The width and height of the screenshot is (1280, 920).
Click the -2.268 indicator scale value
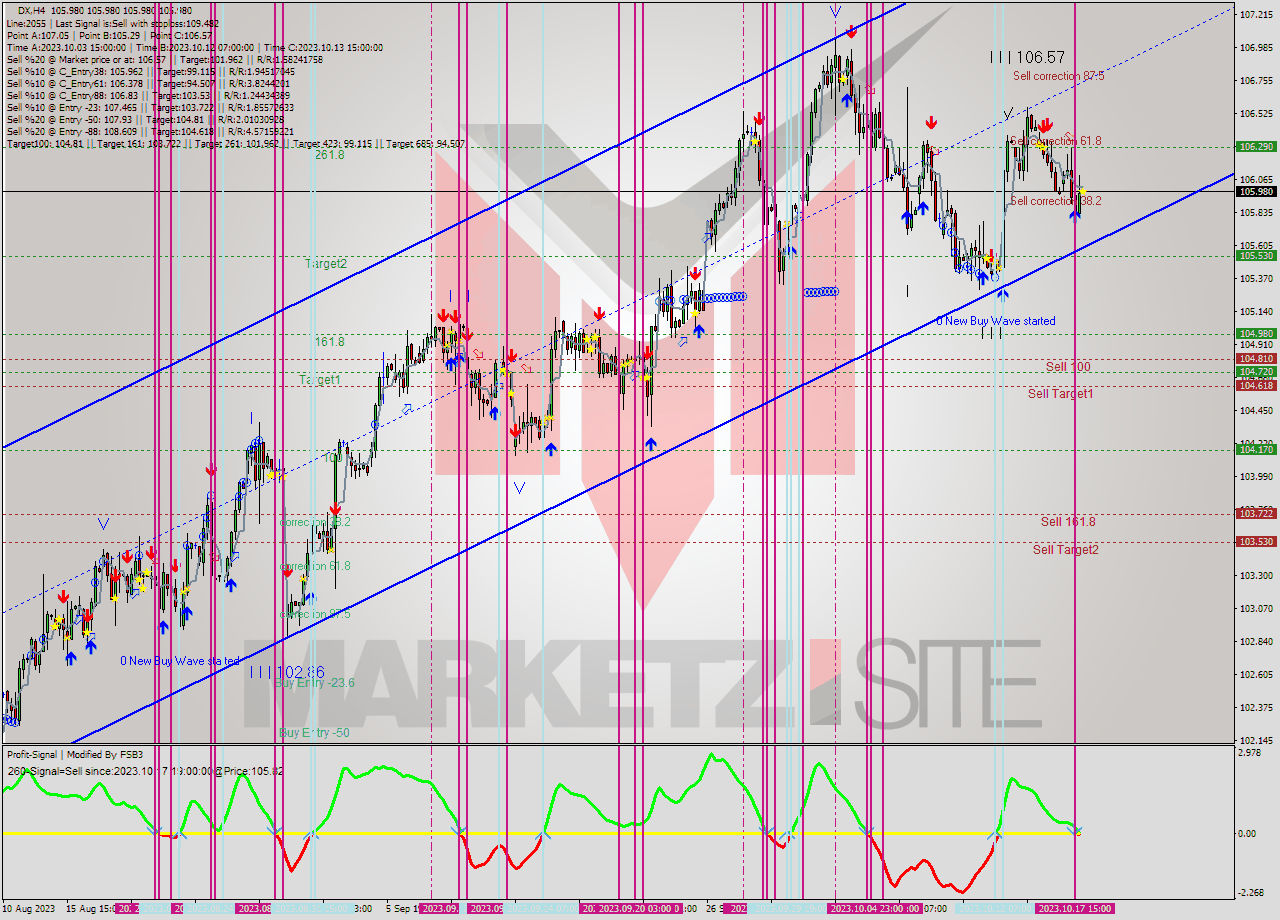(x=1251, y=895)
